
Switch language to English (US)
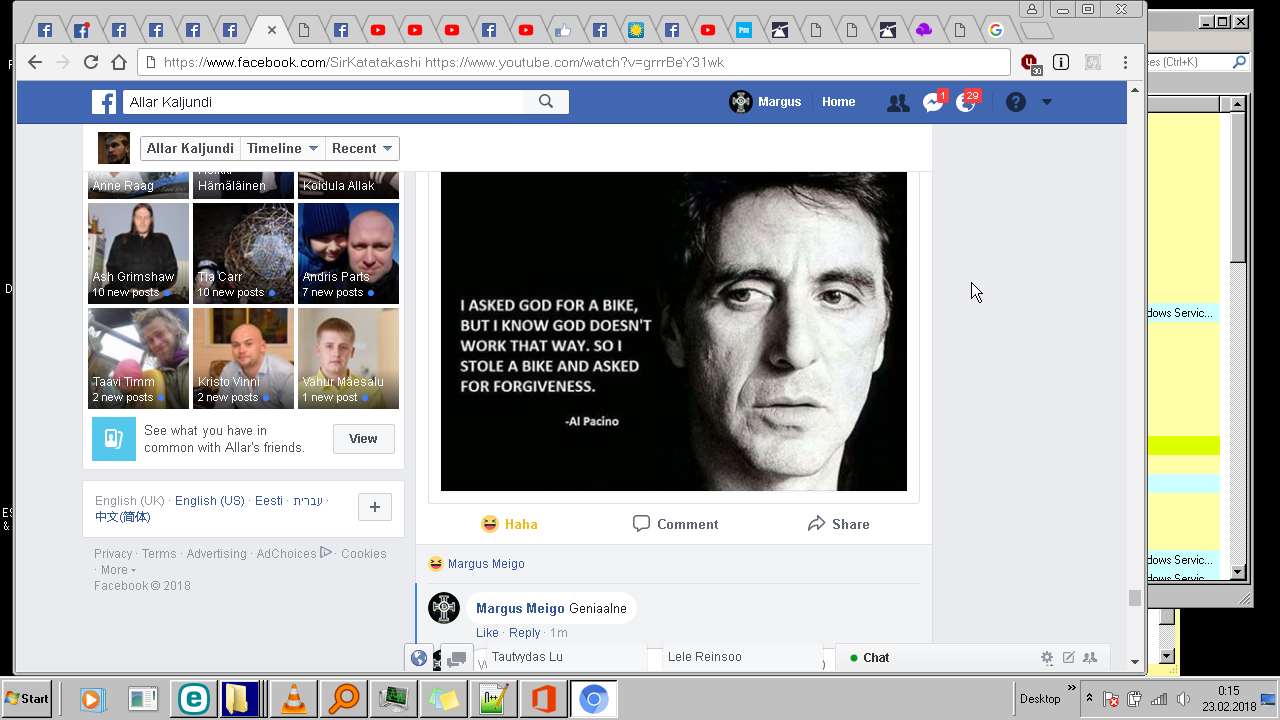210,501
